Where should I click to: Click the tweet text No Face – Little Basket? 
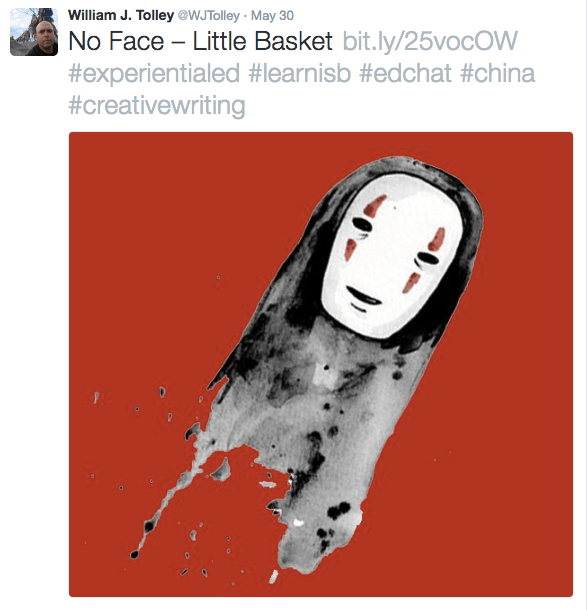(200, 41)
